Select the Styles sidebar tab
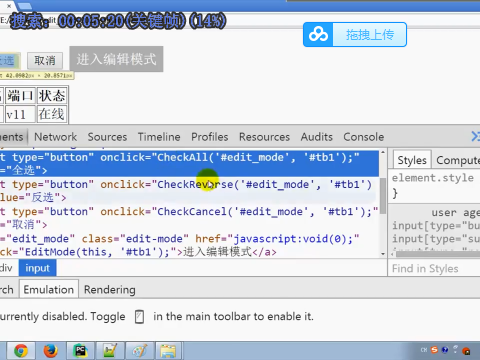Viewport: 480px width, 360px height. click(x=412, y=160)
